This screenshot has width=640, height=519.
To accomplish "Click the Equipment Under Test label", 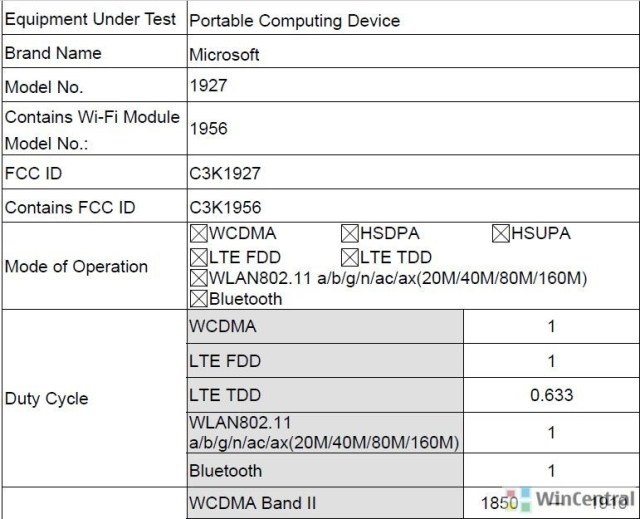I will pyautogui.click(x=90, y=19).
